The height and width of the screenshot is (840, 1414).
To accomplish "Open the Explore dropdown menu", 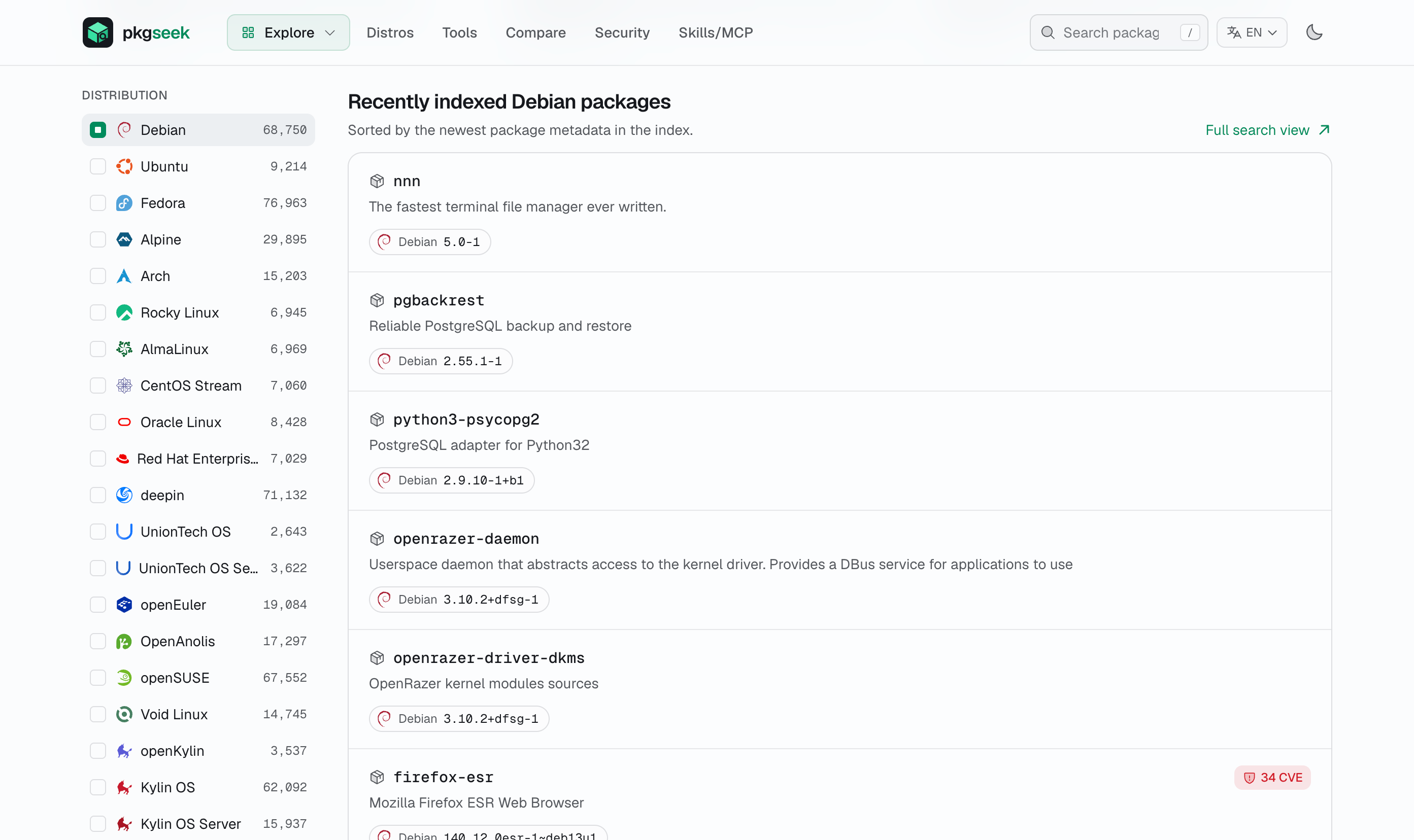I will click(x=288, y=32).
